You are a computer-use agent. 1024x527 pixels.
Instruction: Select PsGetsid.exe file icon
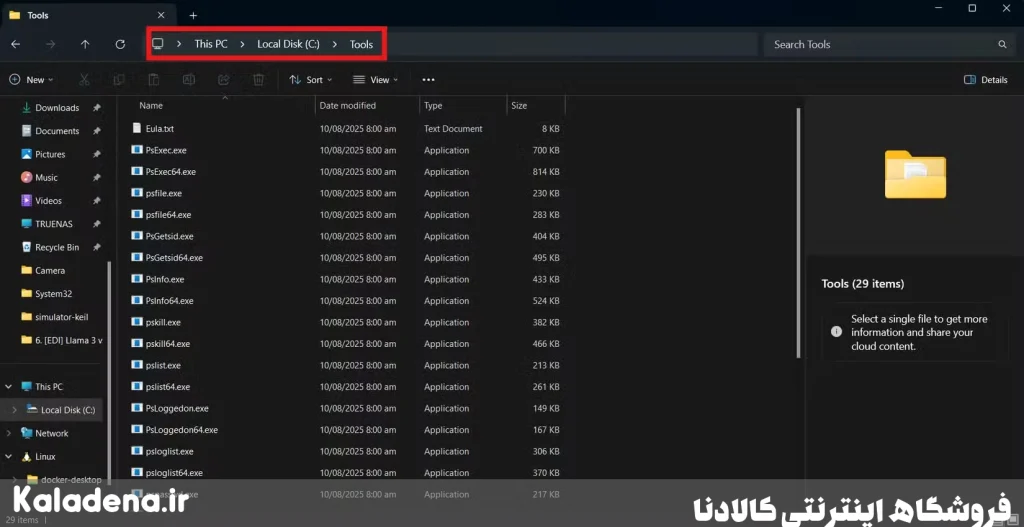point(136,236)
